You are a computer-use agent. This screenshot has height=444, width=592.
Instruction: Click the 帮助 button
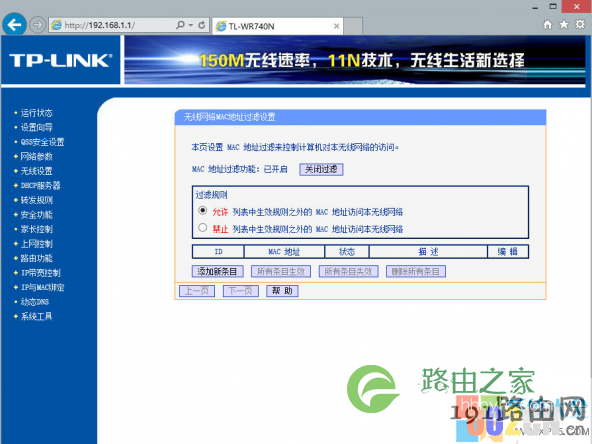(x=282, y=291)
